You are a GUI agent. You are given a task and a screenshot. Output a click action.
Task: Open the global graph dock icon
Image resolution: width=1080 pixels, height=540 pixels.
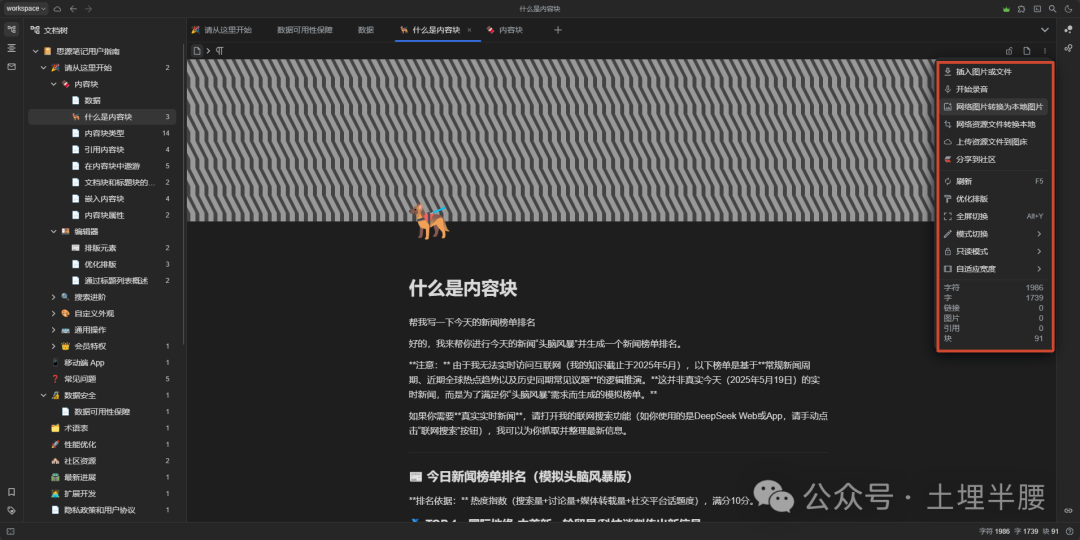click(1068, 30)
